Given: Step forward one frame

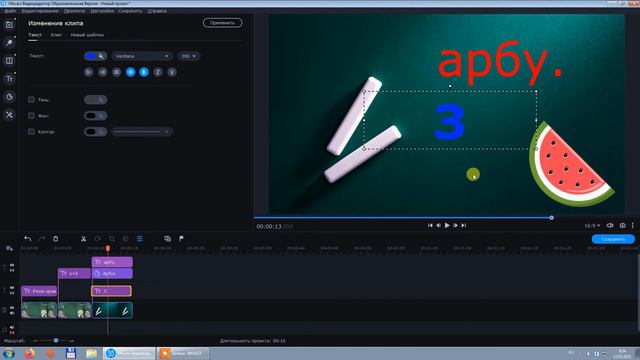Looking at the screenshot, I should 456,225.
